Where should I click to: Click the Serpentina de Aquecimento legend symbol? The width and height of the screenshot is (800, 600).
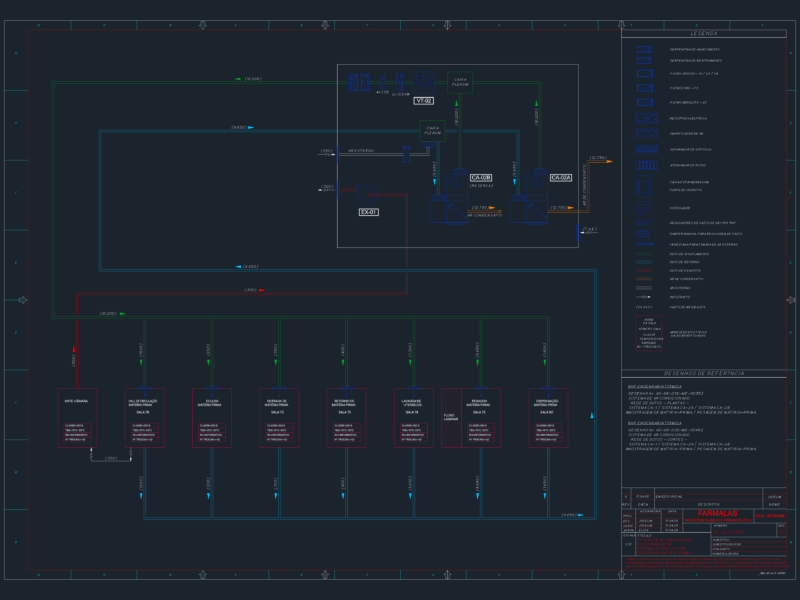644,49
